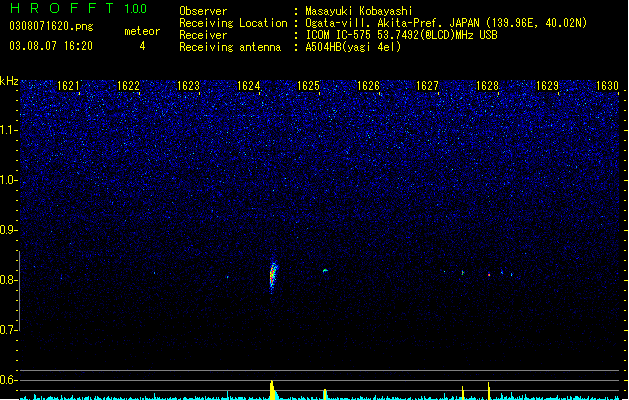Click the 0.6 kHz axis label
The image size is (629, 400).
[x=8, y=380]
